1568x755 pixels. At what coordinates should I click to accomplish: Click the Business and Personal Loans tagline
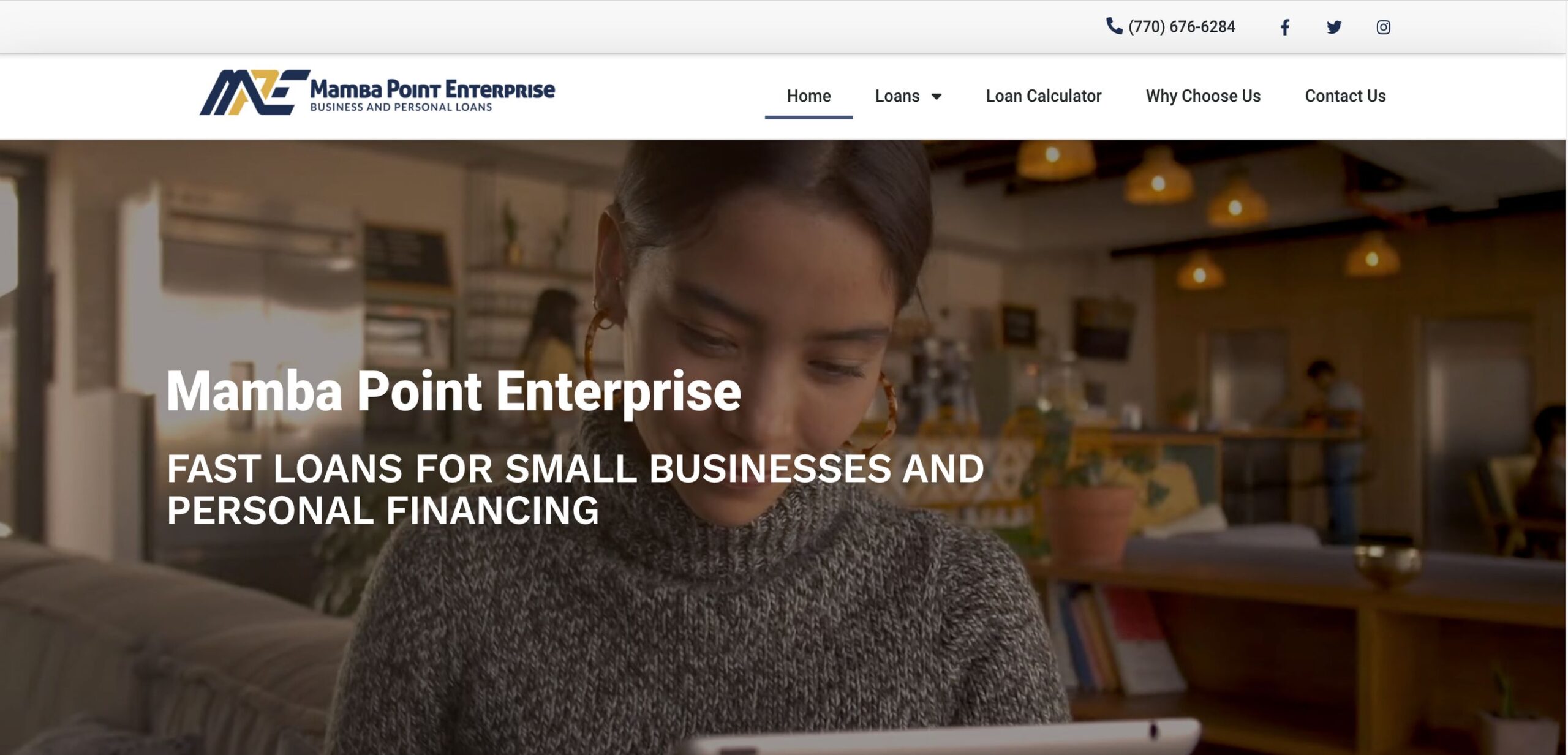click(x=401, y=107)
